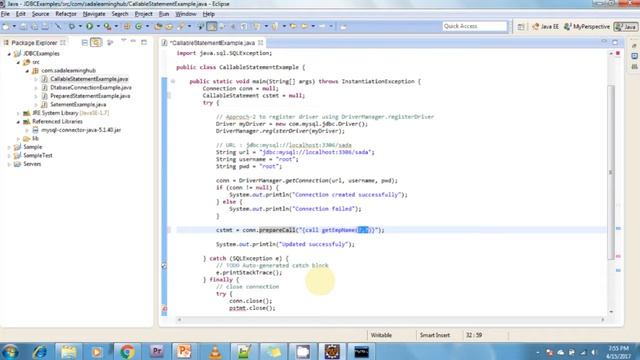640x360 pixels.
Task: Click the editor horizontal scrollbar track
Action: [391, 320]
